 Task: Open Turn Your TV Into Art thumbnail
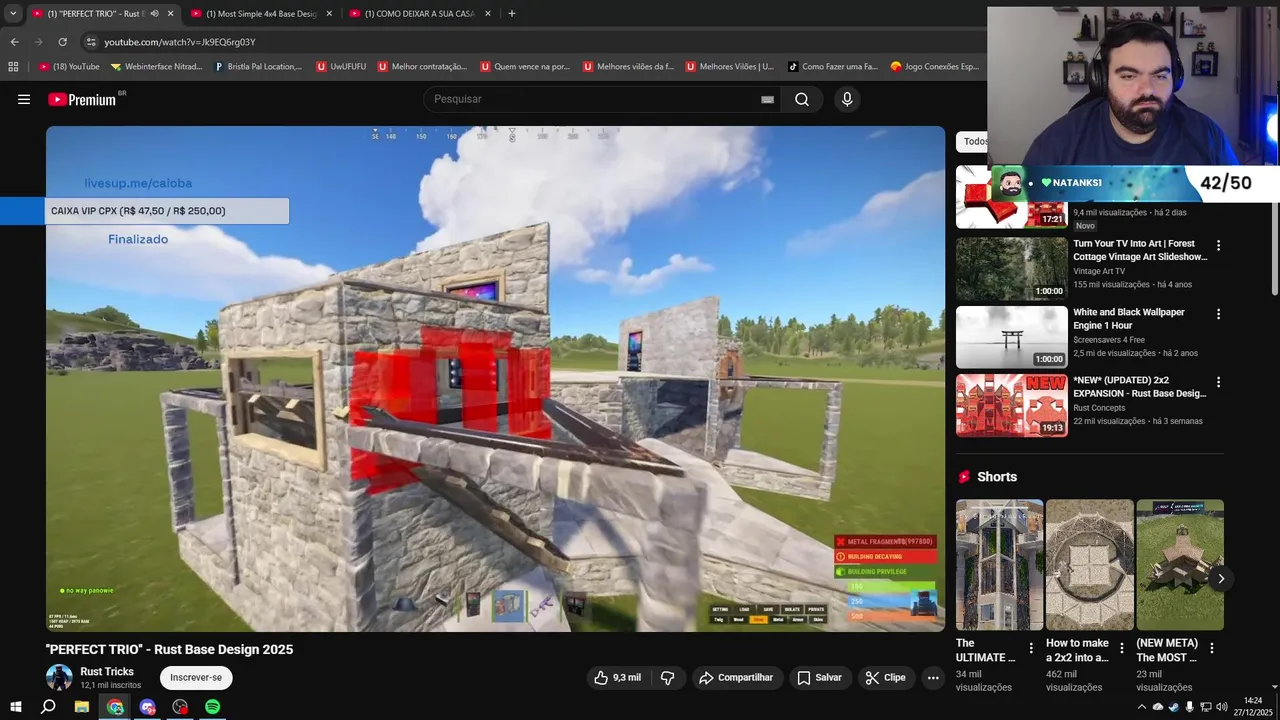pyautogui.click(x=1012, y=268)
